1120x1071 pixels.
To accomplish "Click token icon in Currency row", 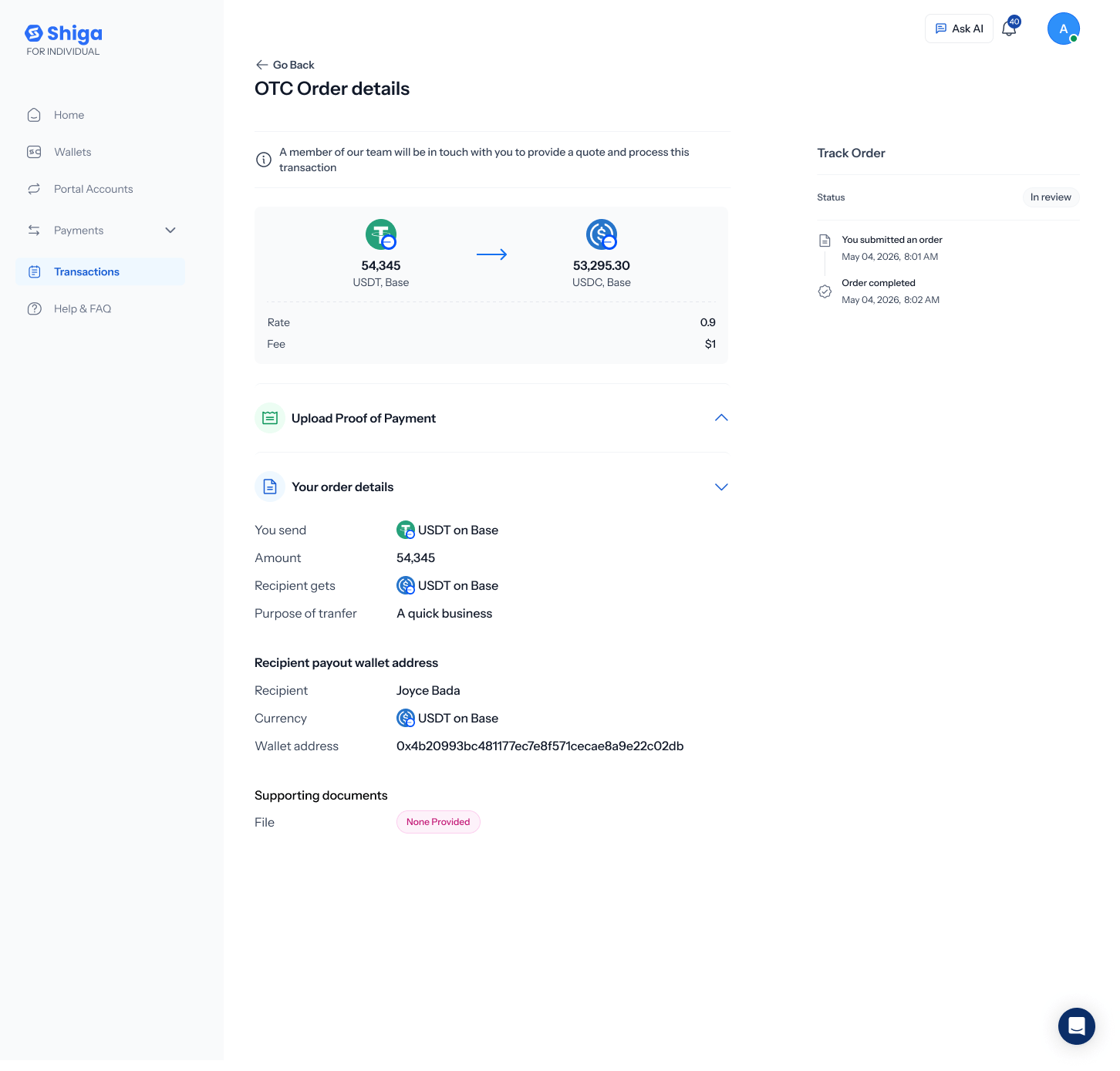I will pyautogui.click(x=406, y=718).
